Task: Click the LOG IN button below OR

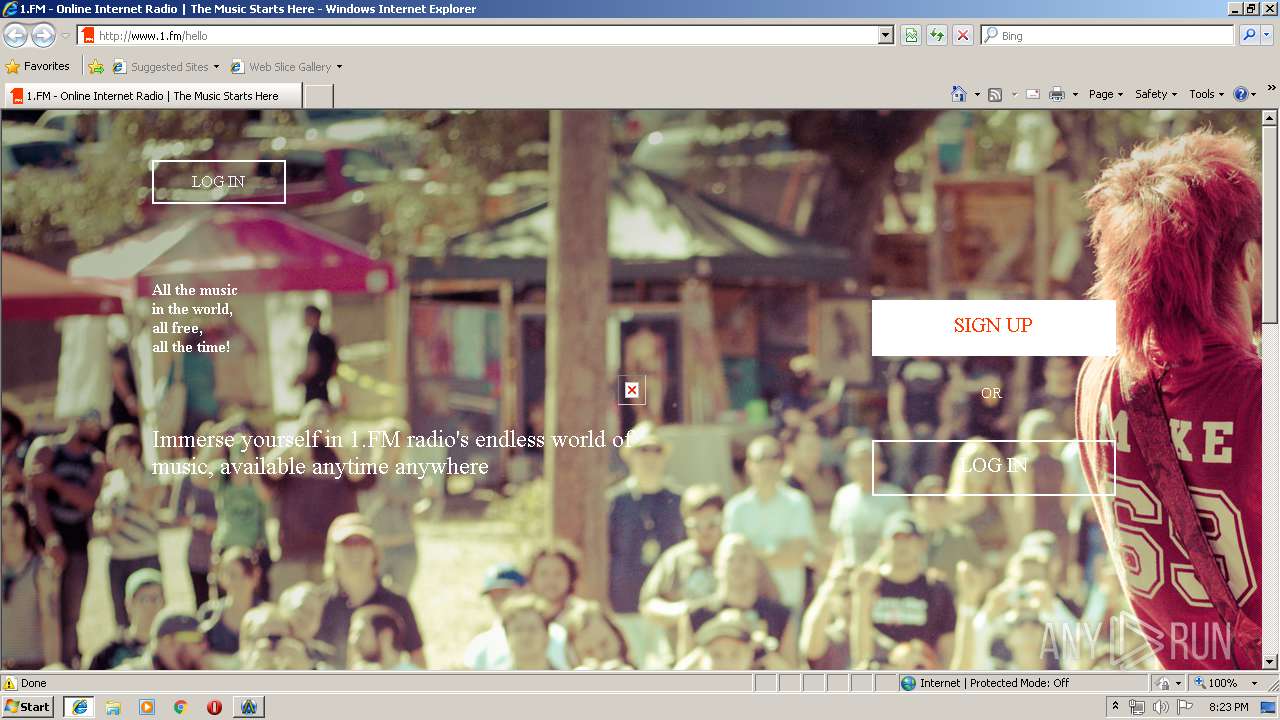Action: tap(993, 467)
